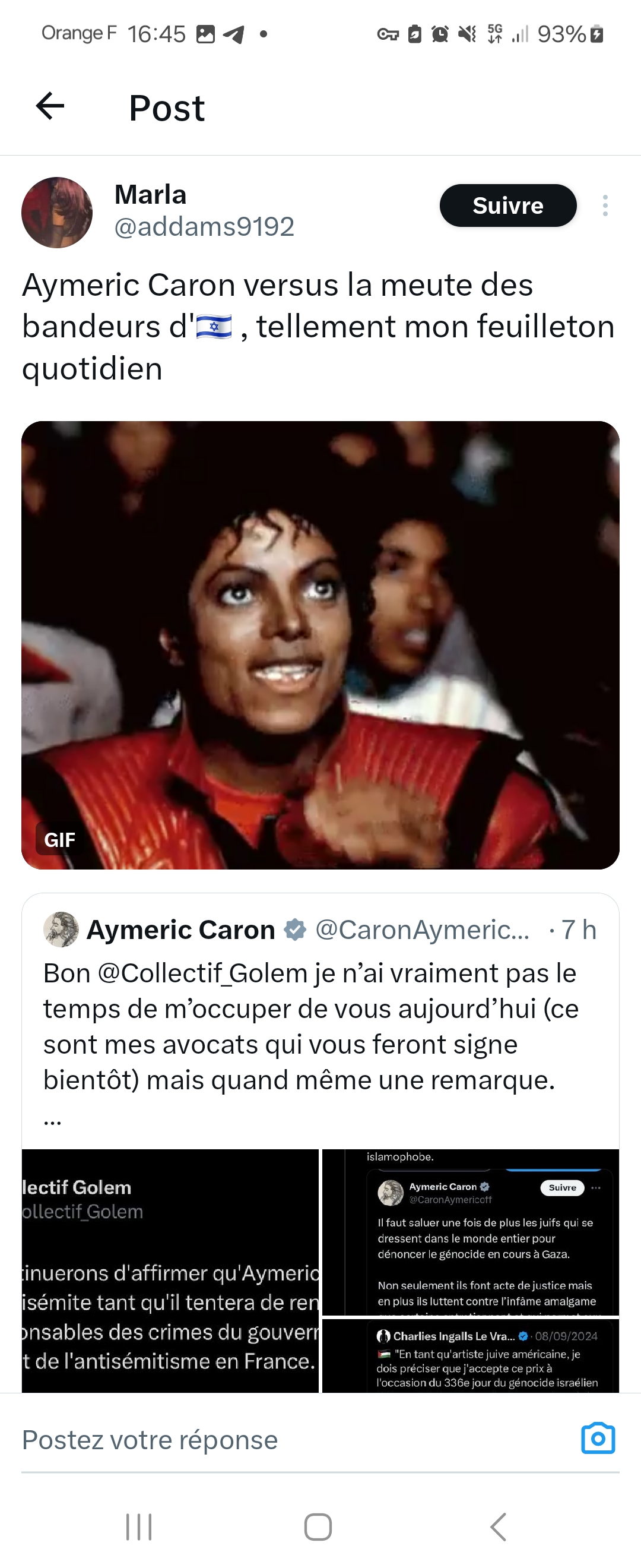Open Marla's profile picture
Screen dimensions: 641x1568
(57, 213)
